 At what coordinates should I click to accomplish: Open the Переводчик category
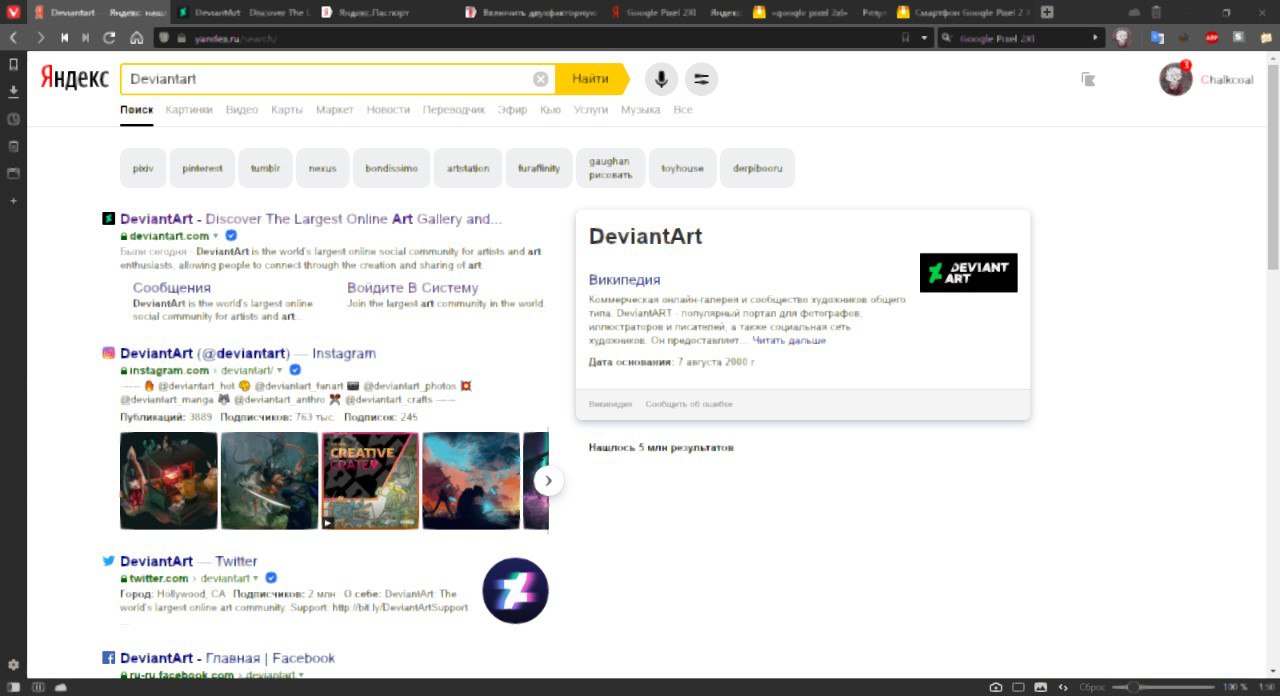[454, 110]
